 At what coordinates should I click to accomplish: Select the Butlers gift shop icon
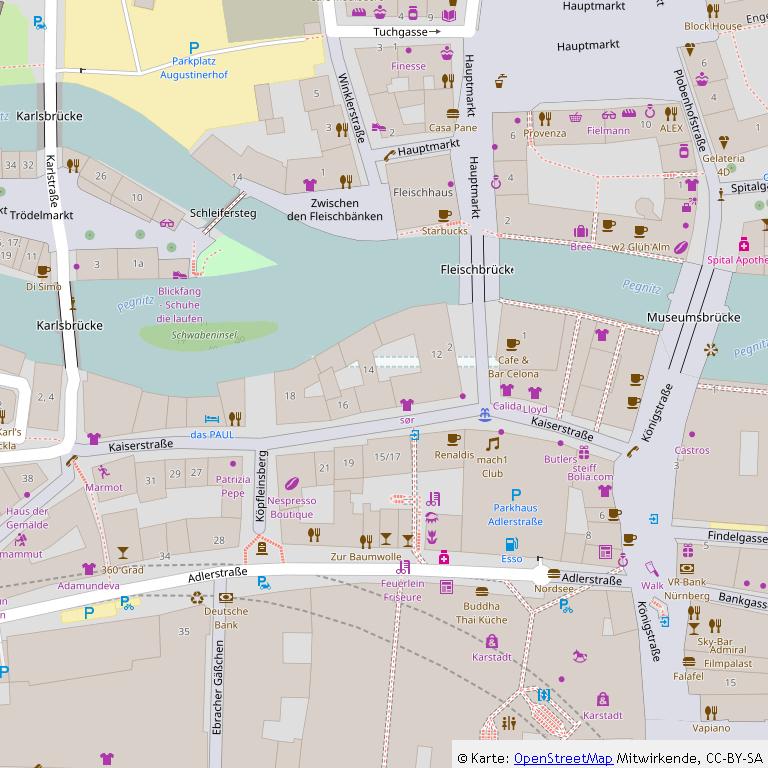(584, 452)
